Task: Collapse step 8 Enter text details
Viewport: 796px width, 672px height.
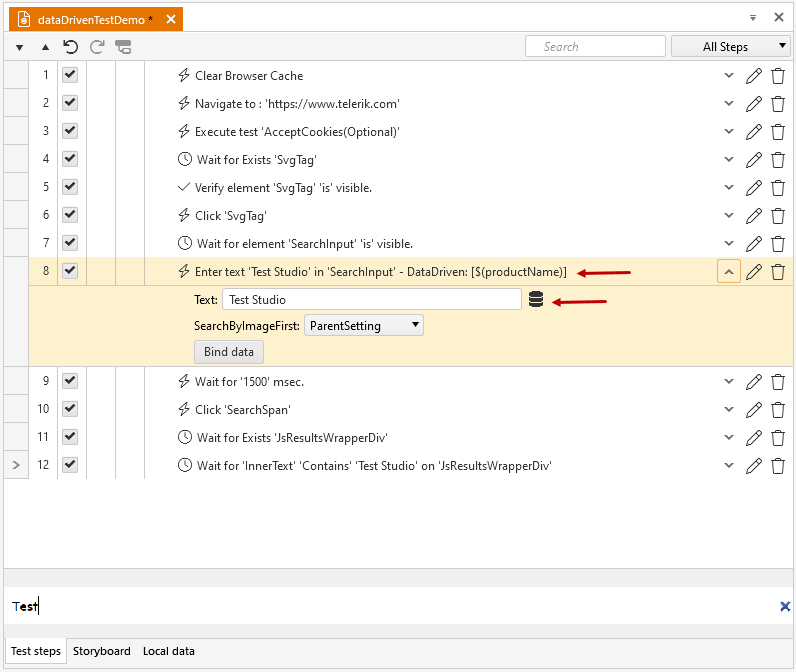Action: 729,272
